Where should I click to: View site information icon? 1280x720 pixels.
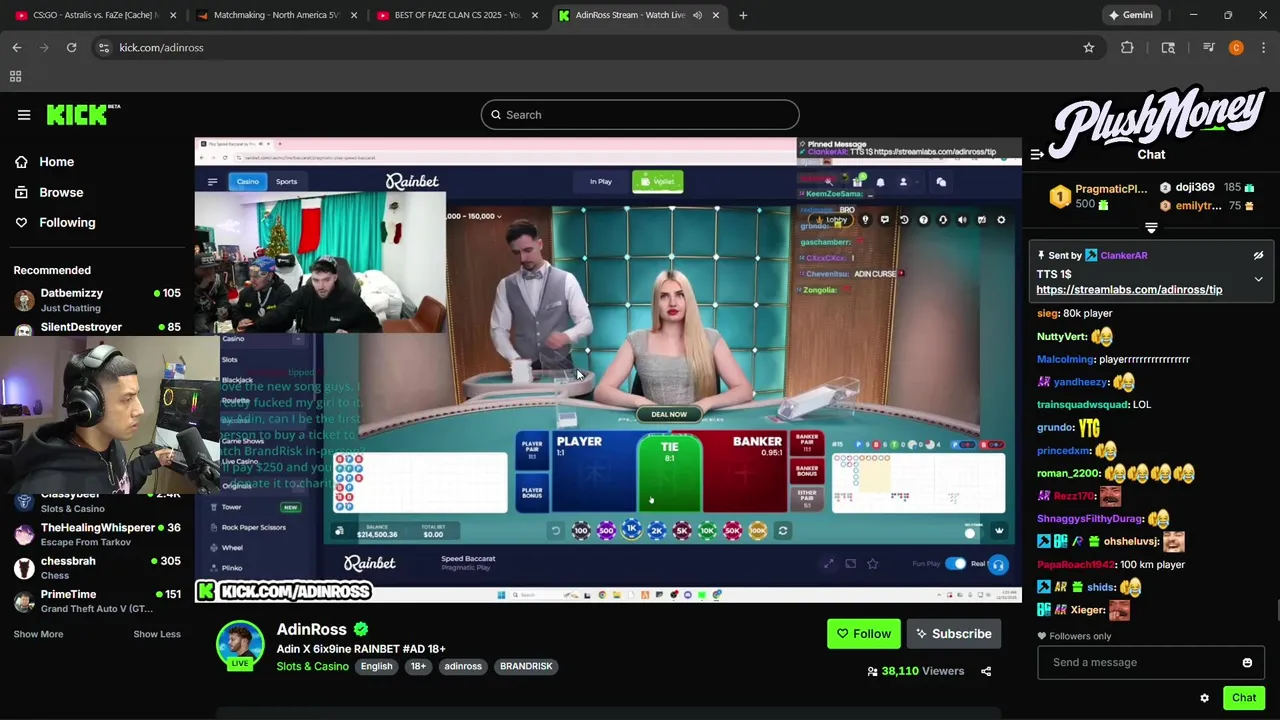click(104, 47)
